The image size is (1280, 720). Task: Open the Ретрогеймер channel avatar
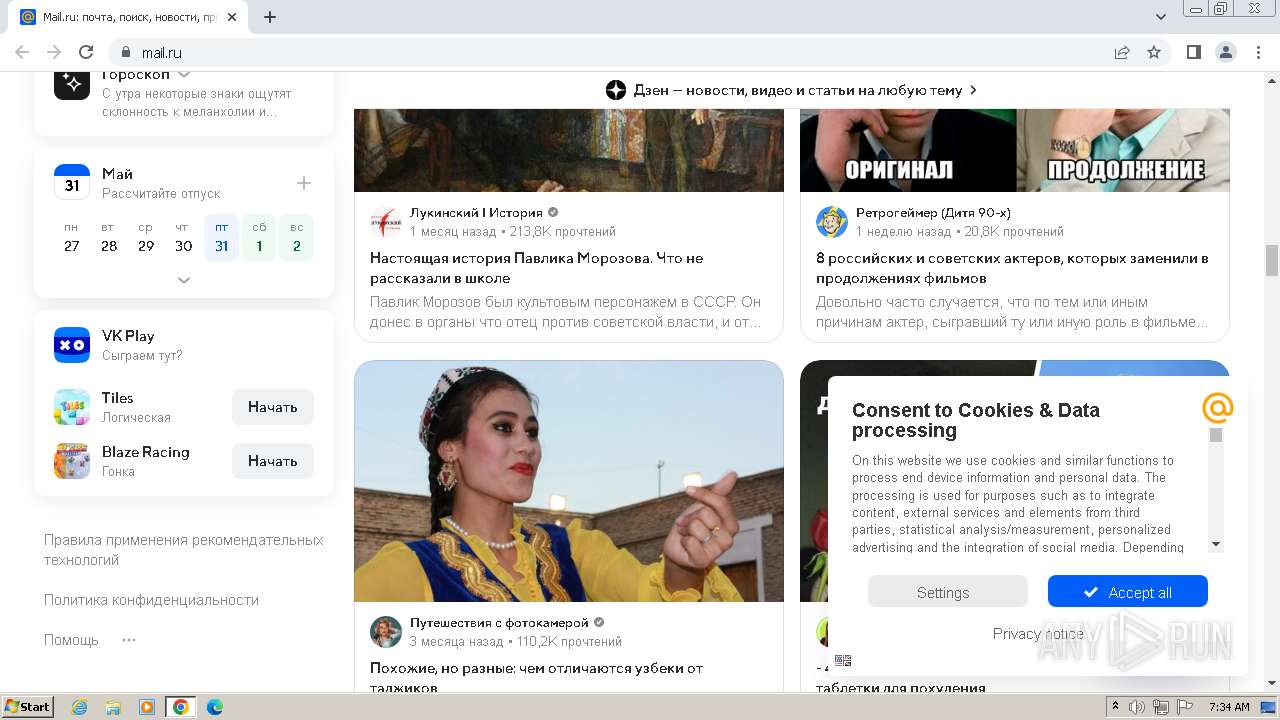(831, 221)
